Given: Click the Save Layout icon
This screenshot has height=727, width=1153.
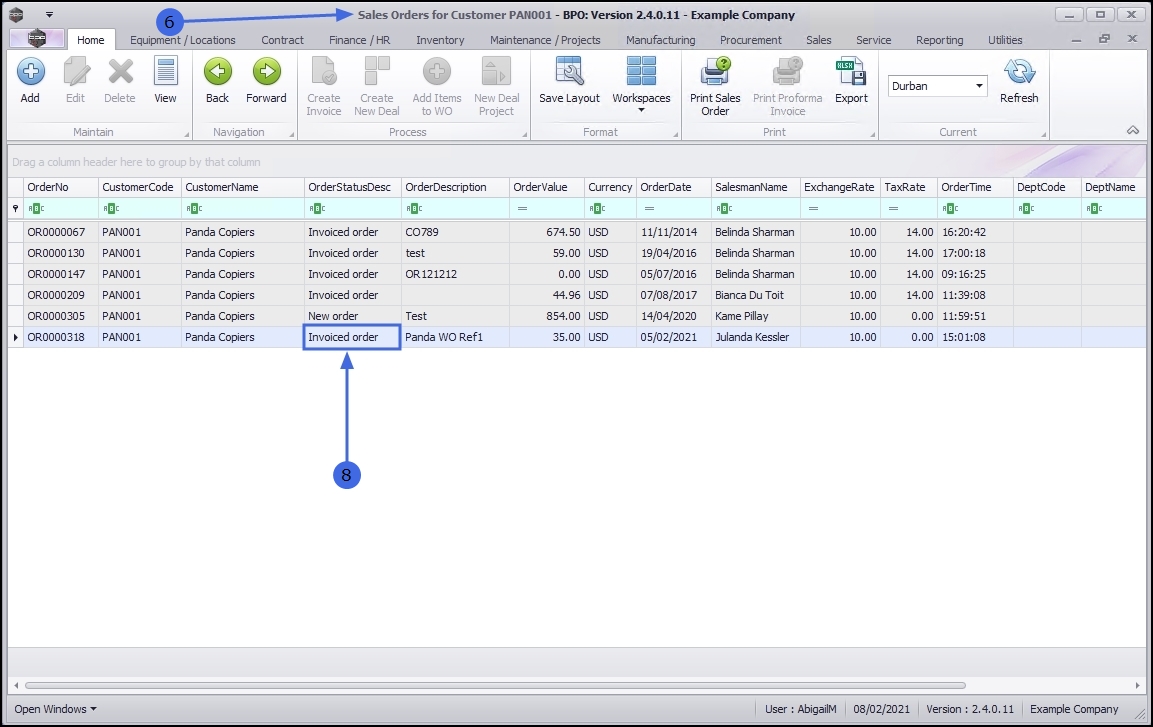Looking at the screenshot, I should coord(569,80).
